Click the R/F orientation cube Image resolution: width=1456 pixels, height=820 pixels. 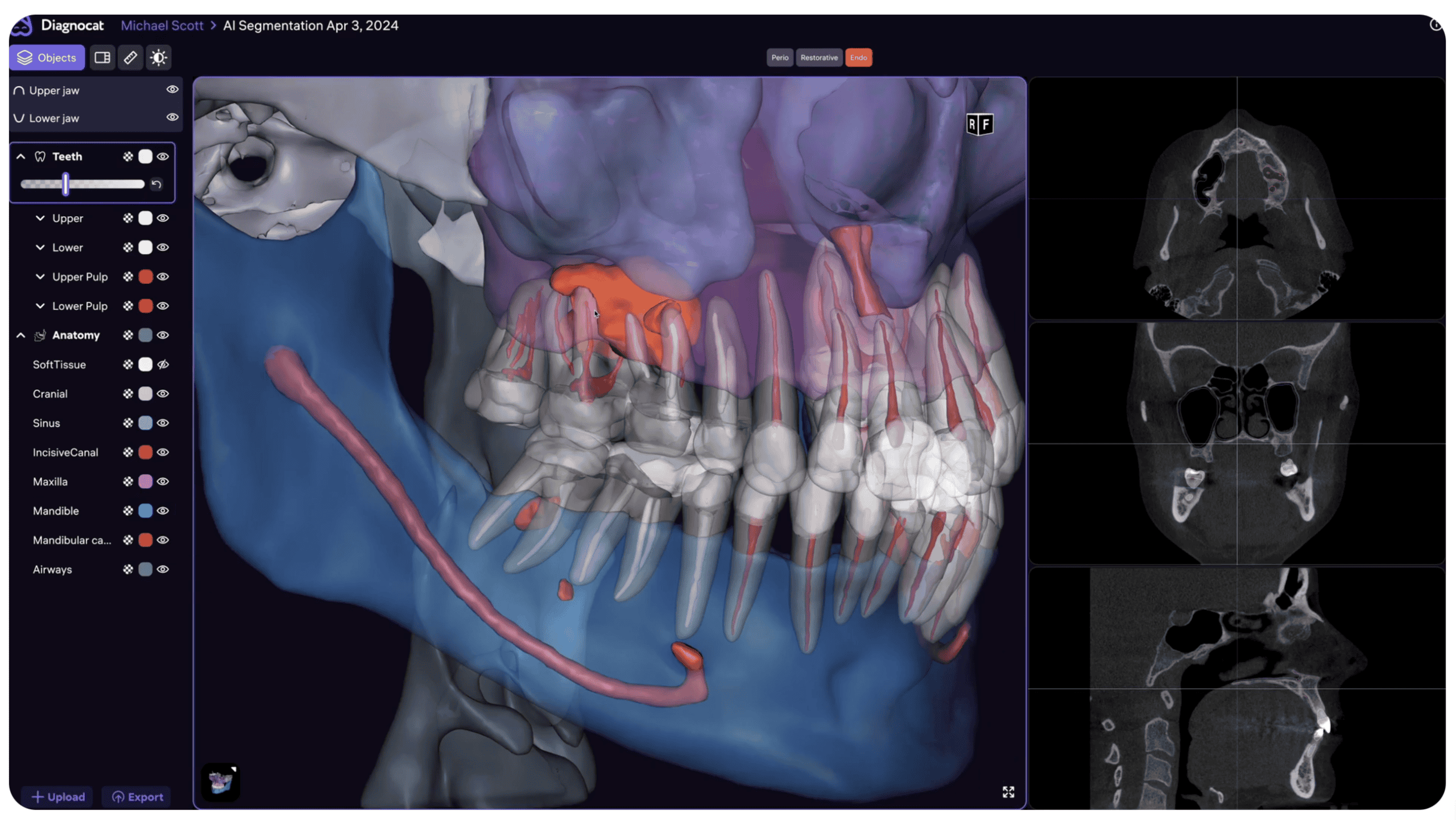pyautogui.click(x=979, y=124)
